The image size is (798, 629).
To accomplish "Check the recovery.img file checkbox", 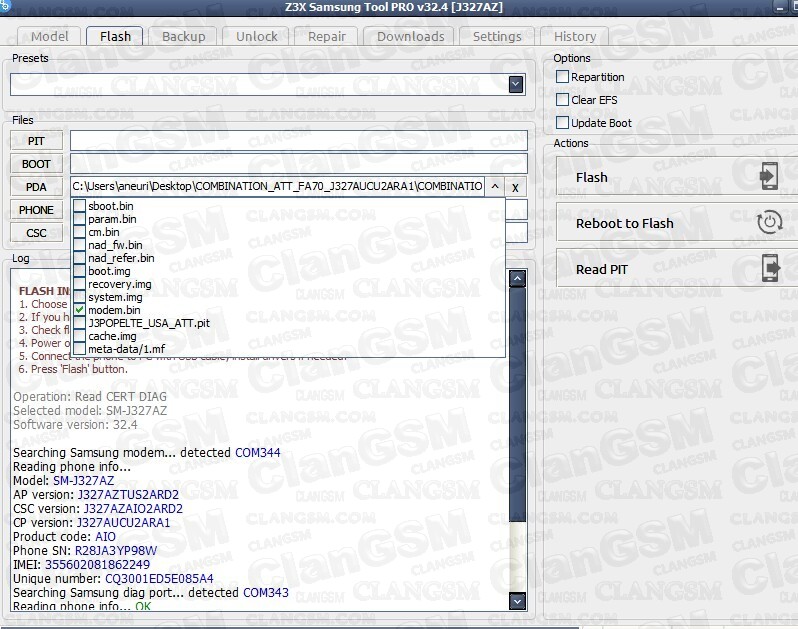I will tap(79, 284).
